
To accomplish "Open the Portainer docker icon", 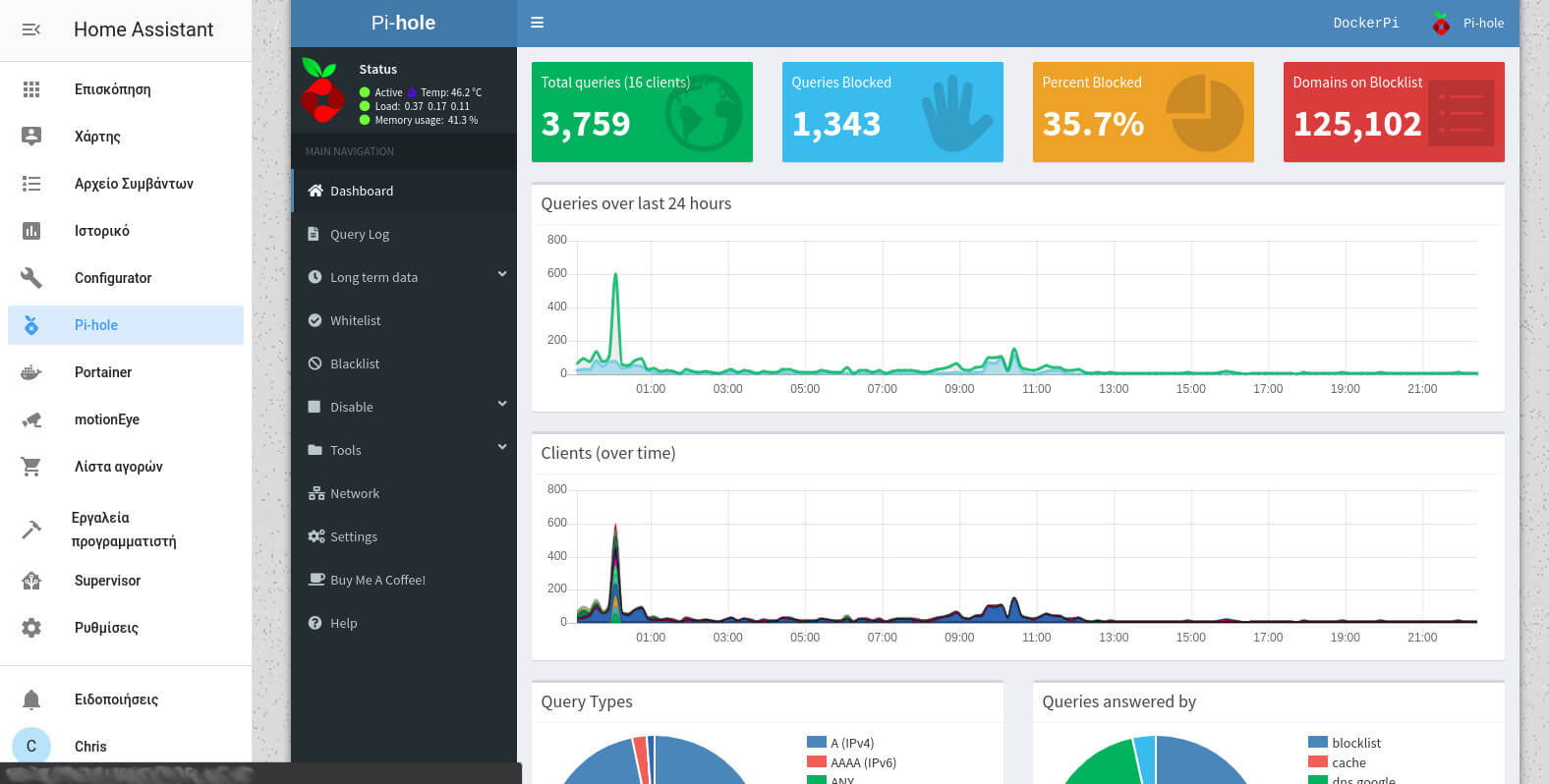I will pos(31,372).
